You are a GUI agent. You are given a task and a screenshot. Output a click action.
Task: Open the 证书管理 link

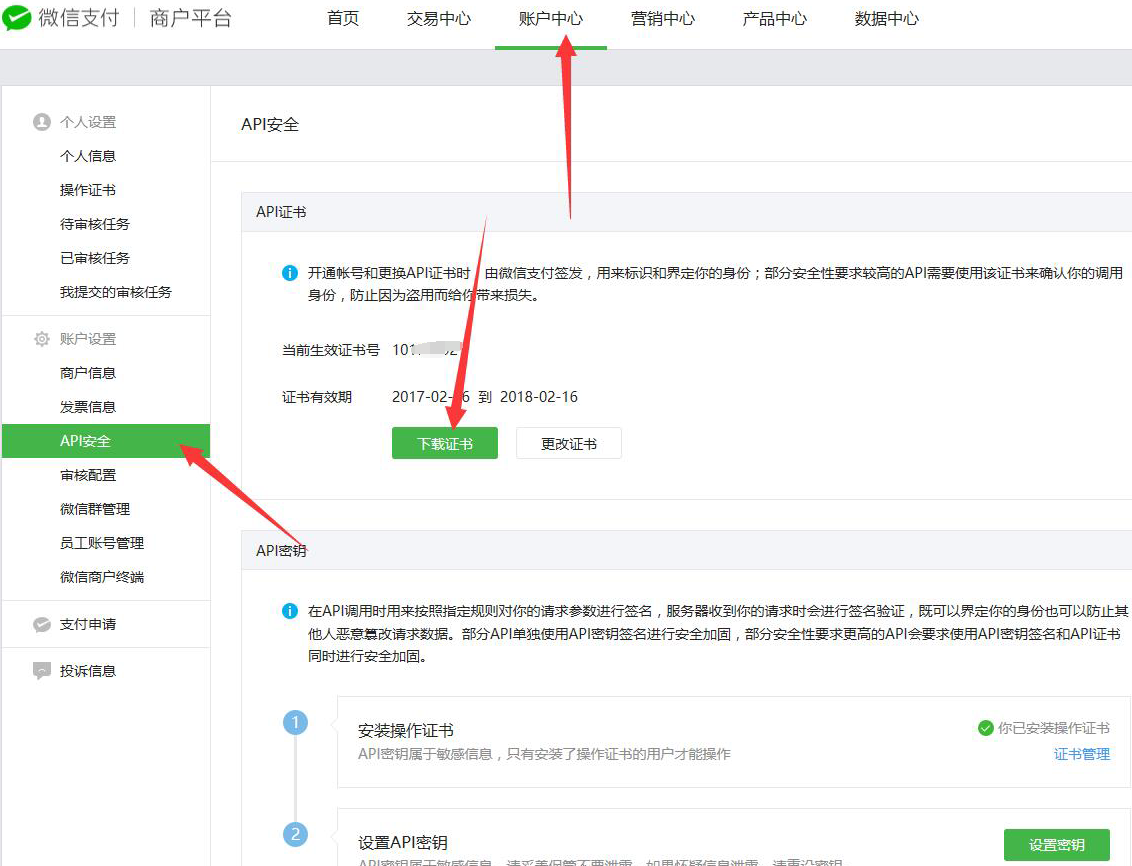1081,754
